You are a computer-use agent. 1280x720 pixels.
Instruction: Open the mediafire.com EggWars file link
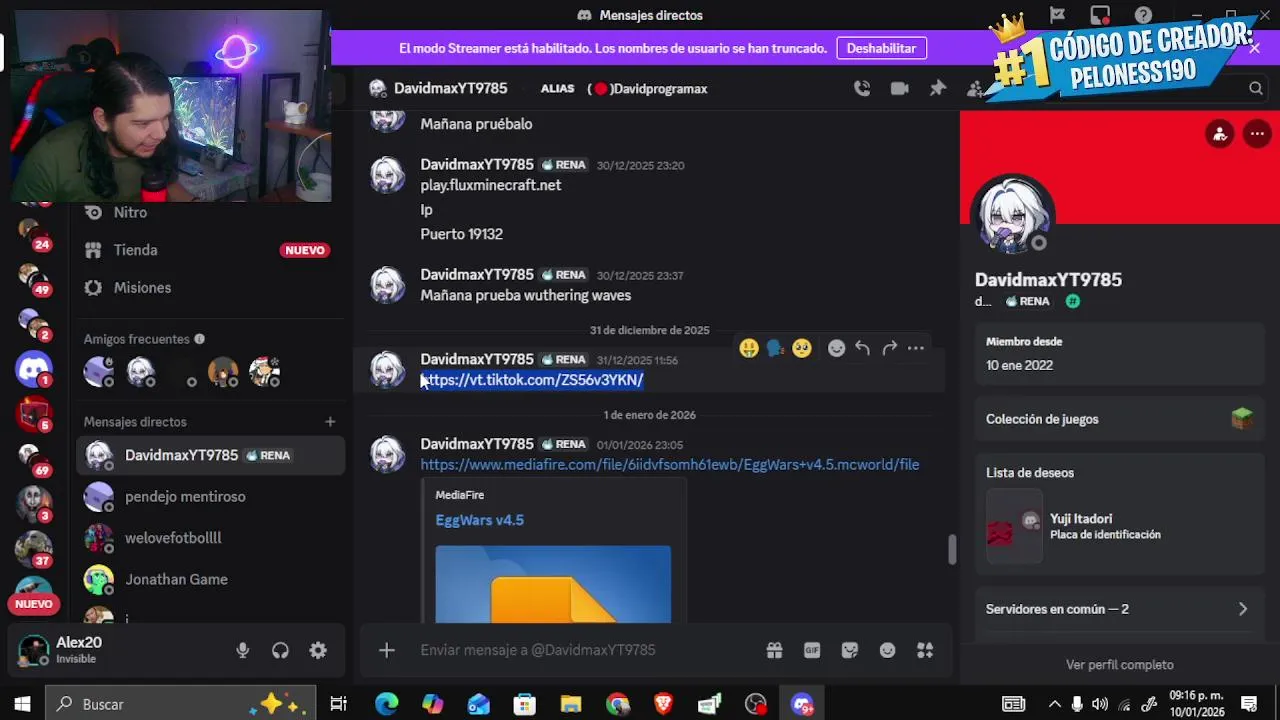pos(670,465)
